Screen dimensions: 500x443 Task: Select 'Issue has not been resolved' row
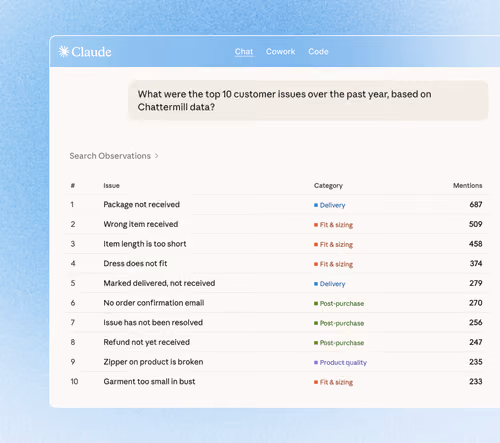click(x=153, y=323)
